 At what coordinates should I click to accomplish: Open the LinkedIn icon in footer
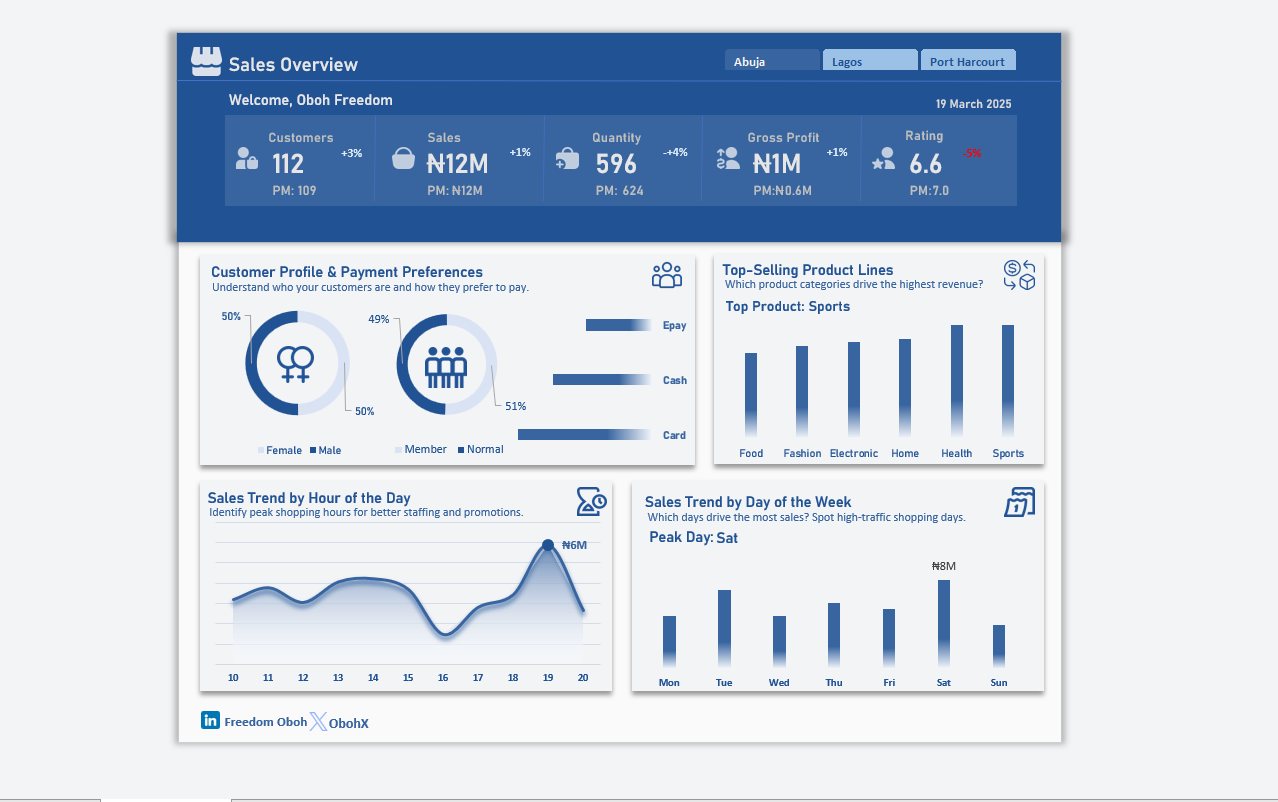pos(210,720)
